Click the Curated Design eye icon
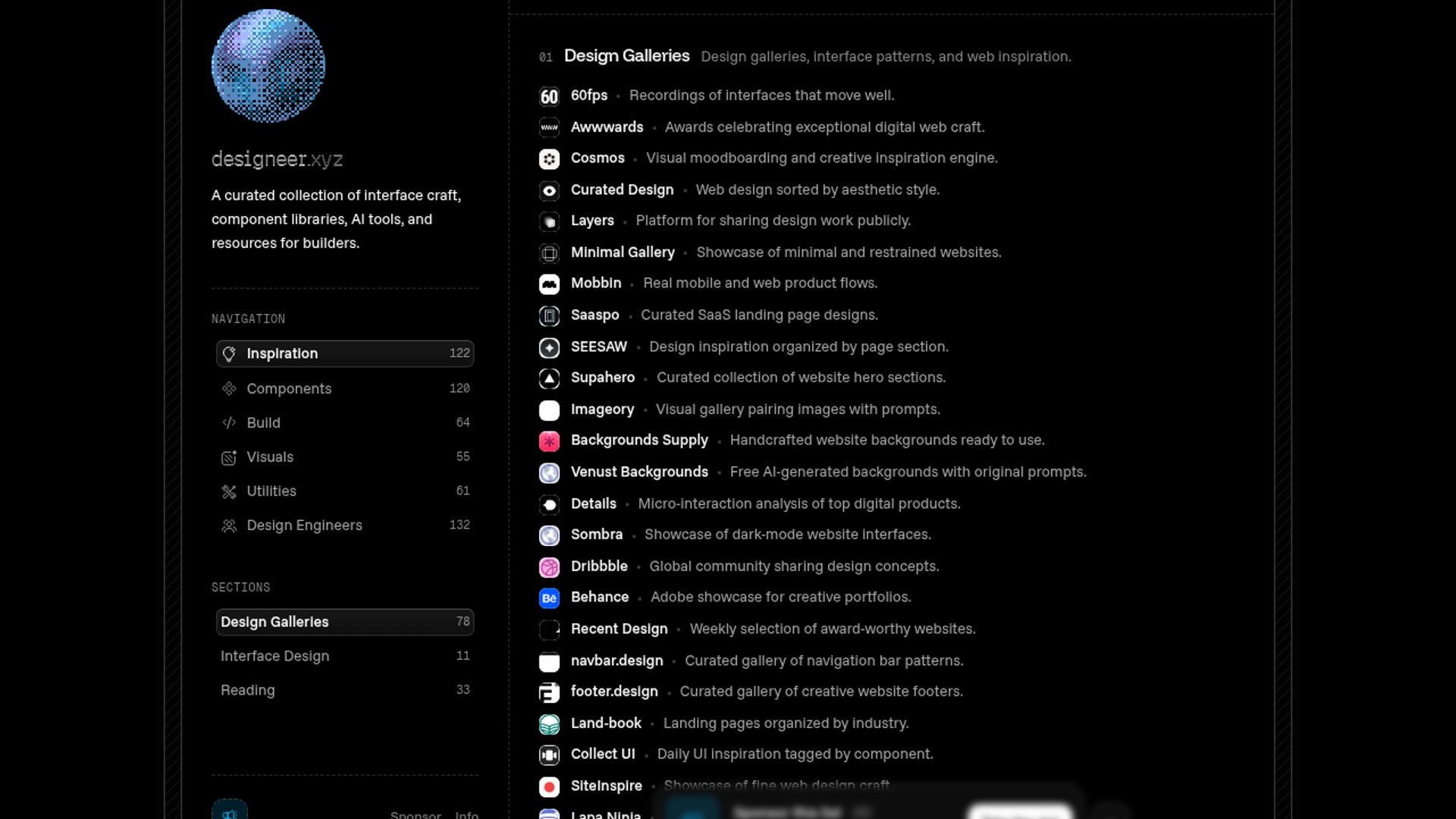The width and height of the screenshot is (1456, 819). pos(549,190)
